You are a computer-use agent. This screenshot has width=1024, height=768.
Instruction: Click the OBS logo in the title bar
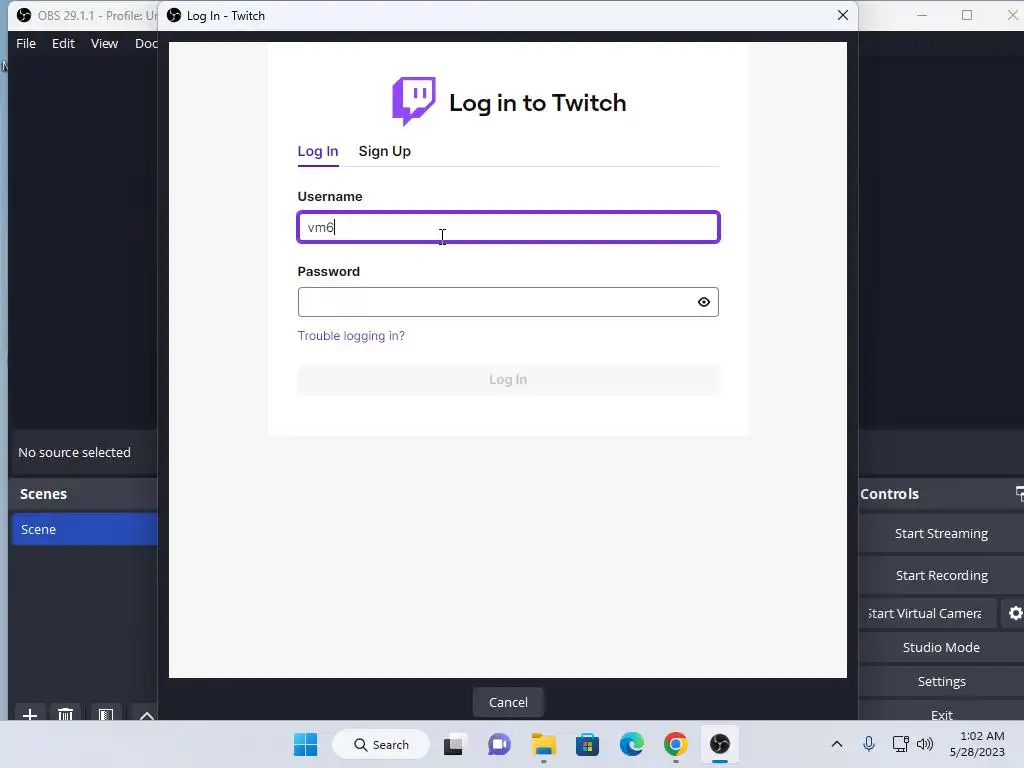tap(24, 15)
